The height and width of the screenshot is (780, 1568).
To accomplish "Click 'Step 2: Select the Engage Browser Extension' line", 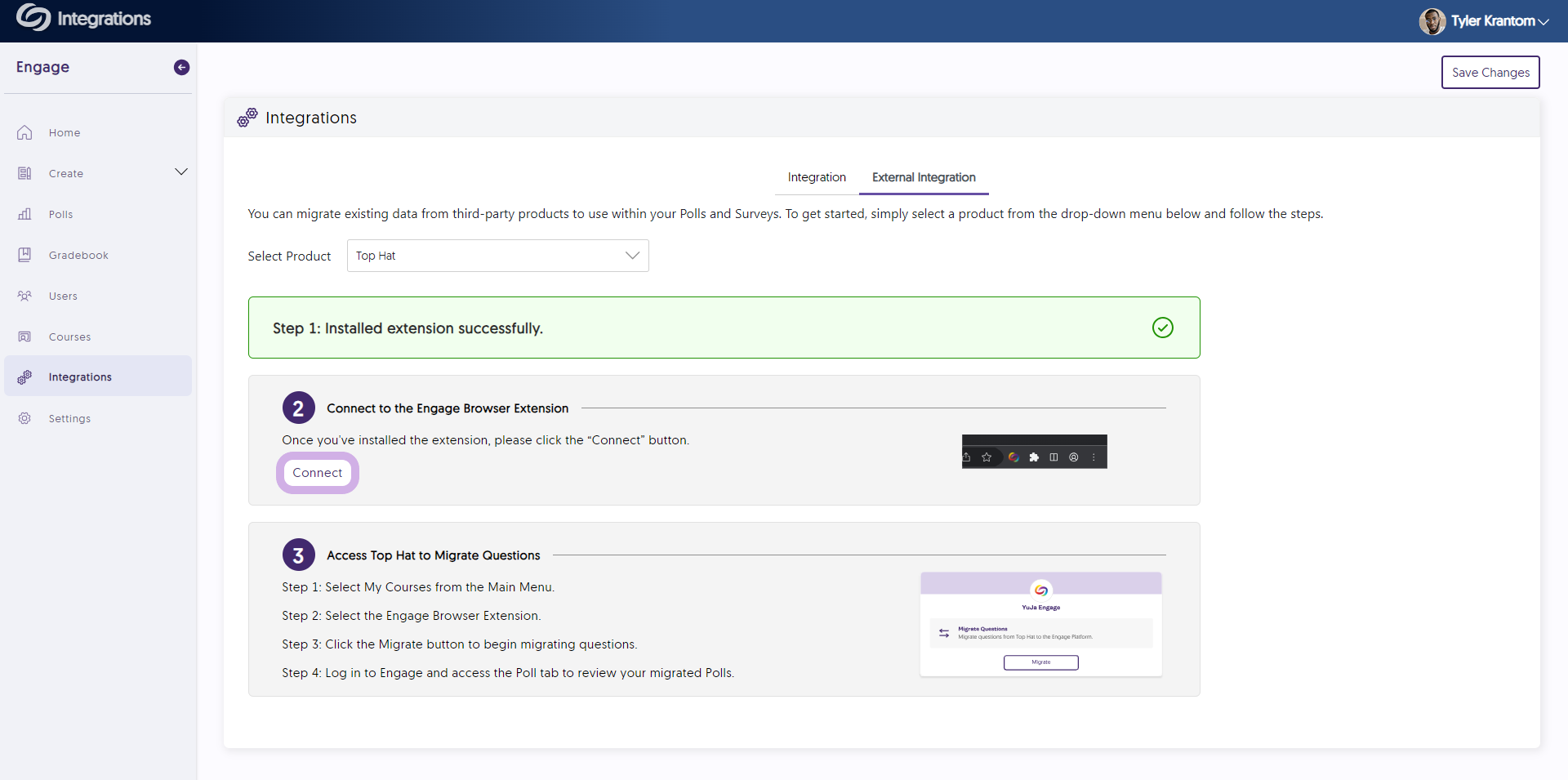I will pyautogui.click(x=412, y=616).
